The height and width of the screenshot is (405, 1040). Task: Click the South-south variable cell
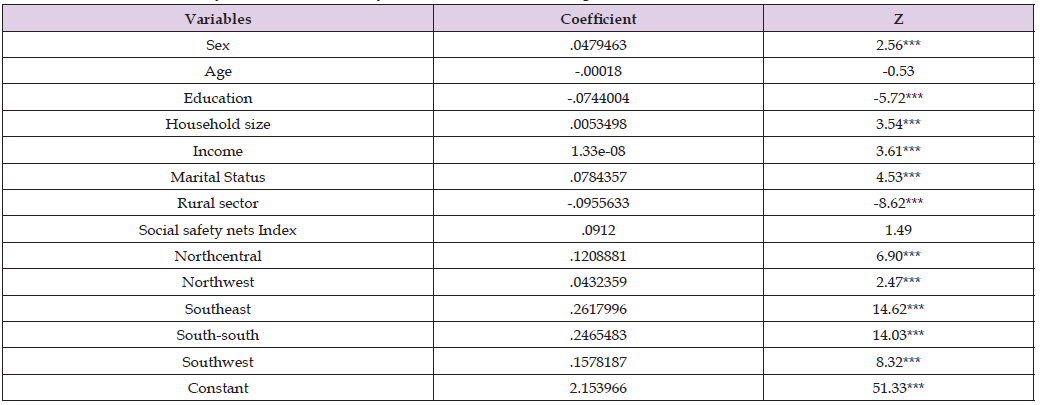click(x=218, y=337)
